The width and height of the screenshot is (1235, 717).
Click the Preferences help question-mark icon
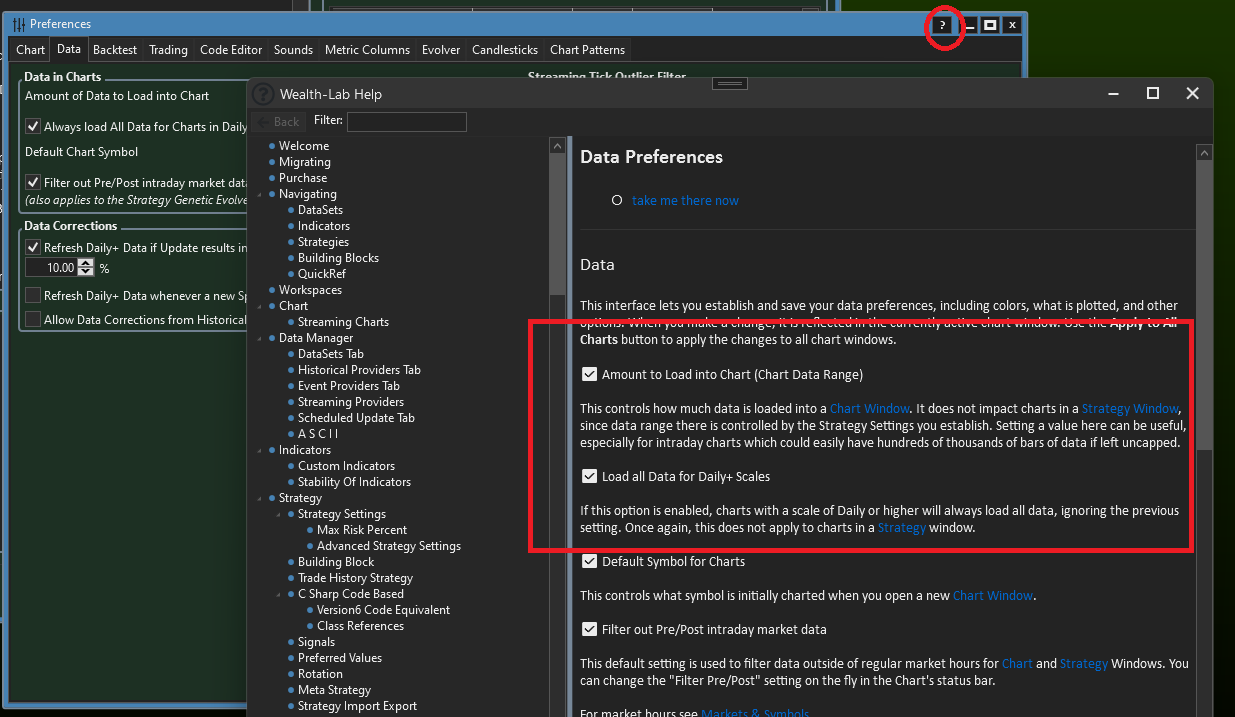point(941,25)
